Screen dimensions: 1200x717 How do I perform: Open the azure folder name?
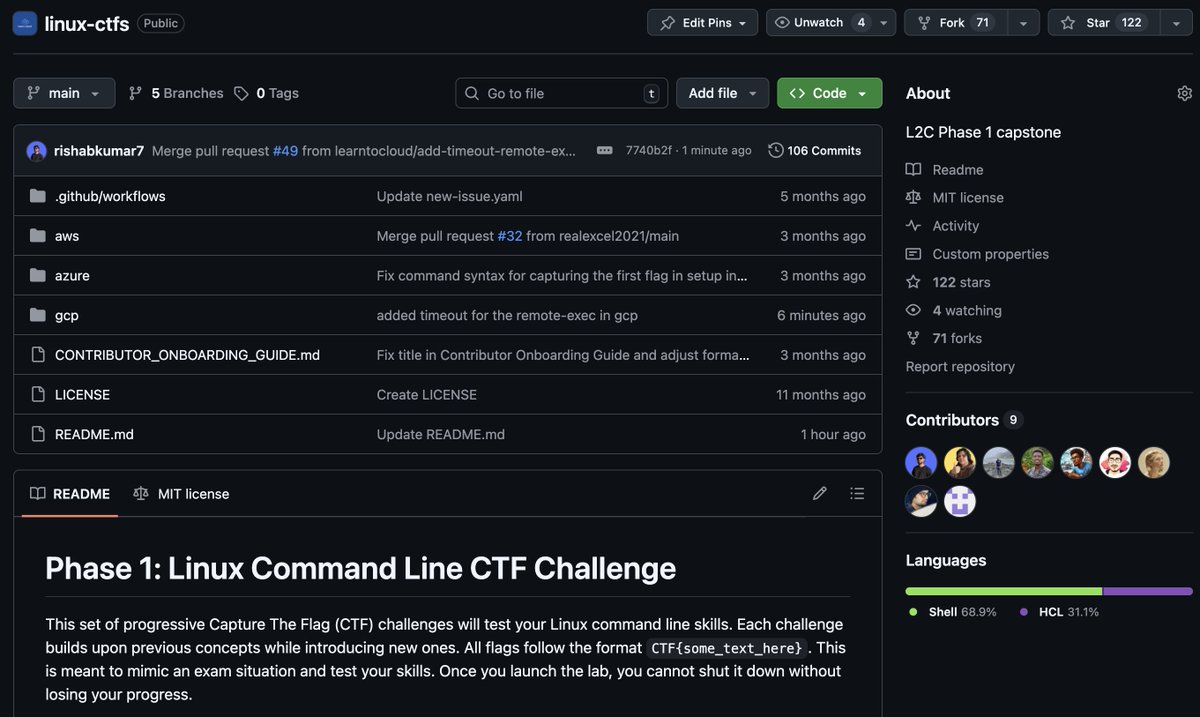click(x=72, y=275)
